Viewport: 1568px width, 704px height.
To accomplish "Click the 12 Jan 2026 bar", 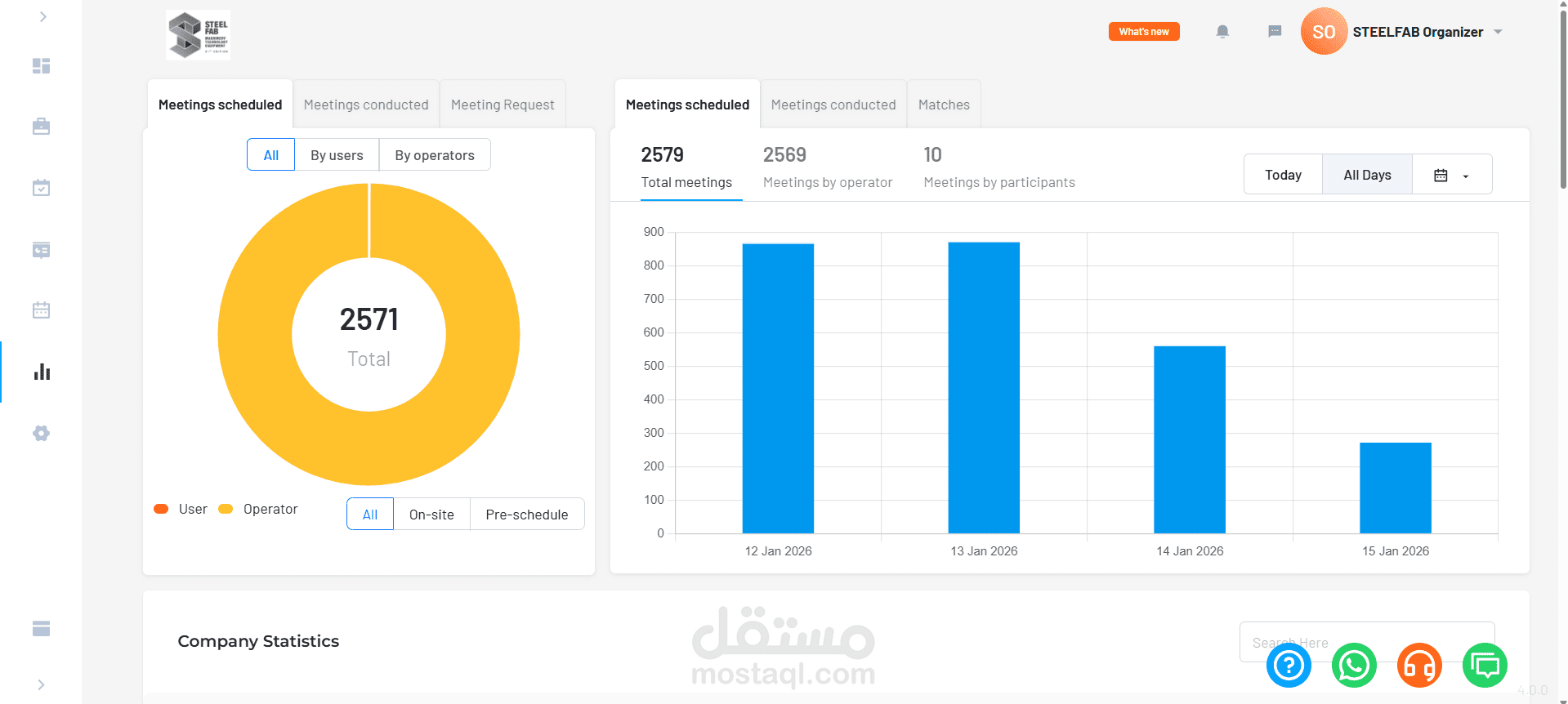I will pos(778,389).
